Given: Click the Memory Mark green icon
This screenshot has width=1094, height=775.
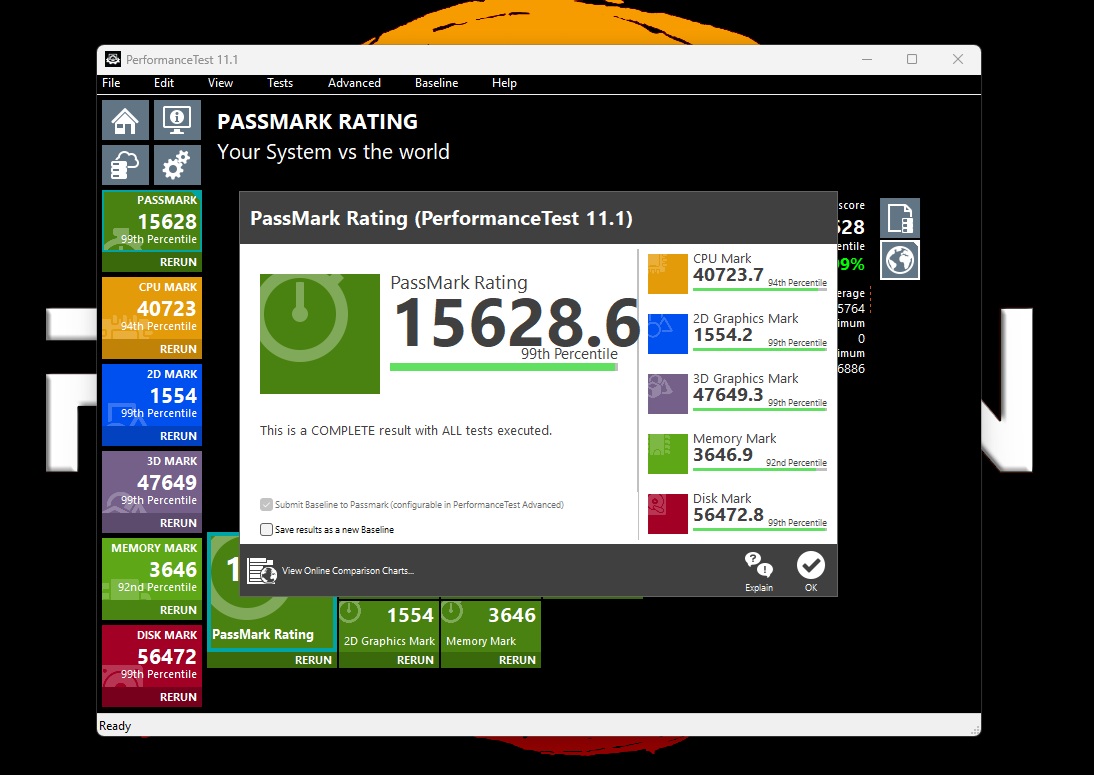Looking at the screenshot, I should tap(668, 453).
